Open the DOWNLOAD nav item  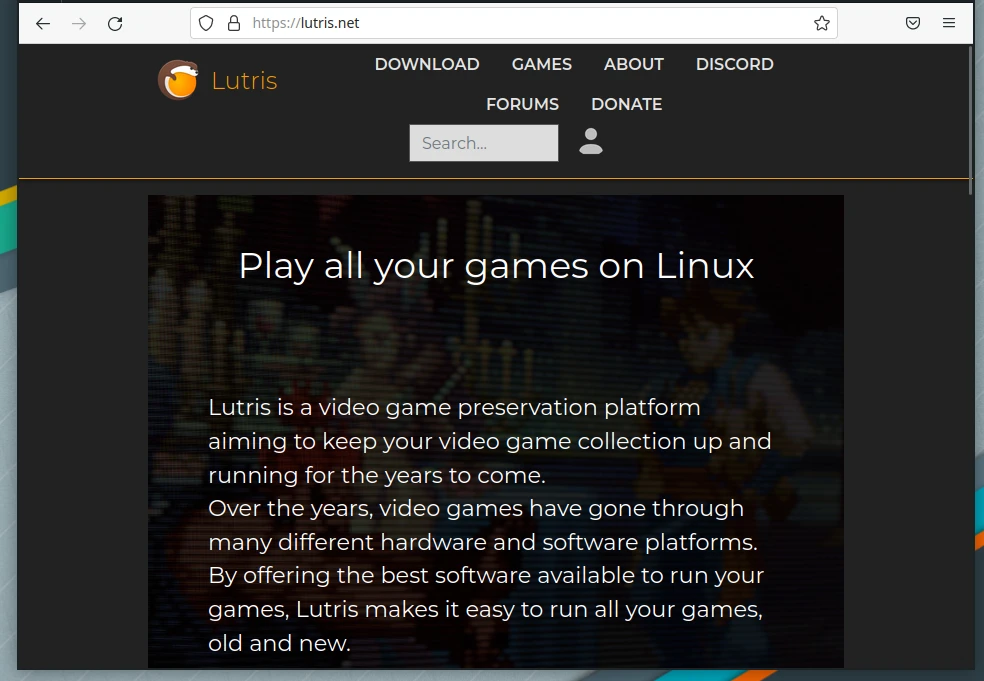[427, 64]
